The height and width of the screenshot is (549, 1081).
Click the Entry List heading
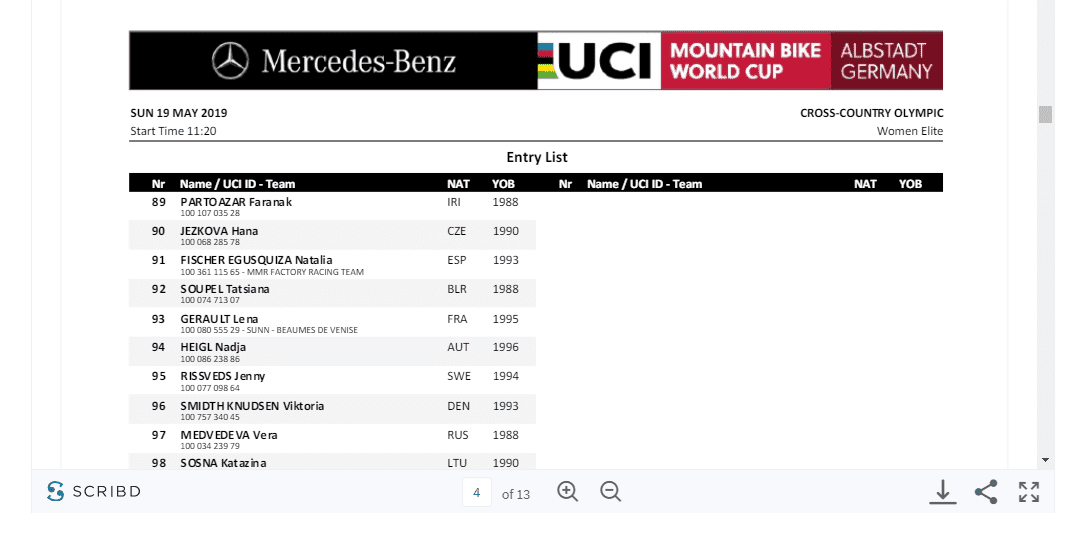(537, 157)
